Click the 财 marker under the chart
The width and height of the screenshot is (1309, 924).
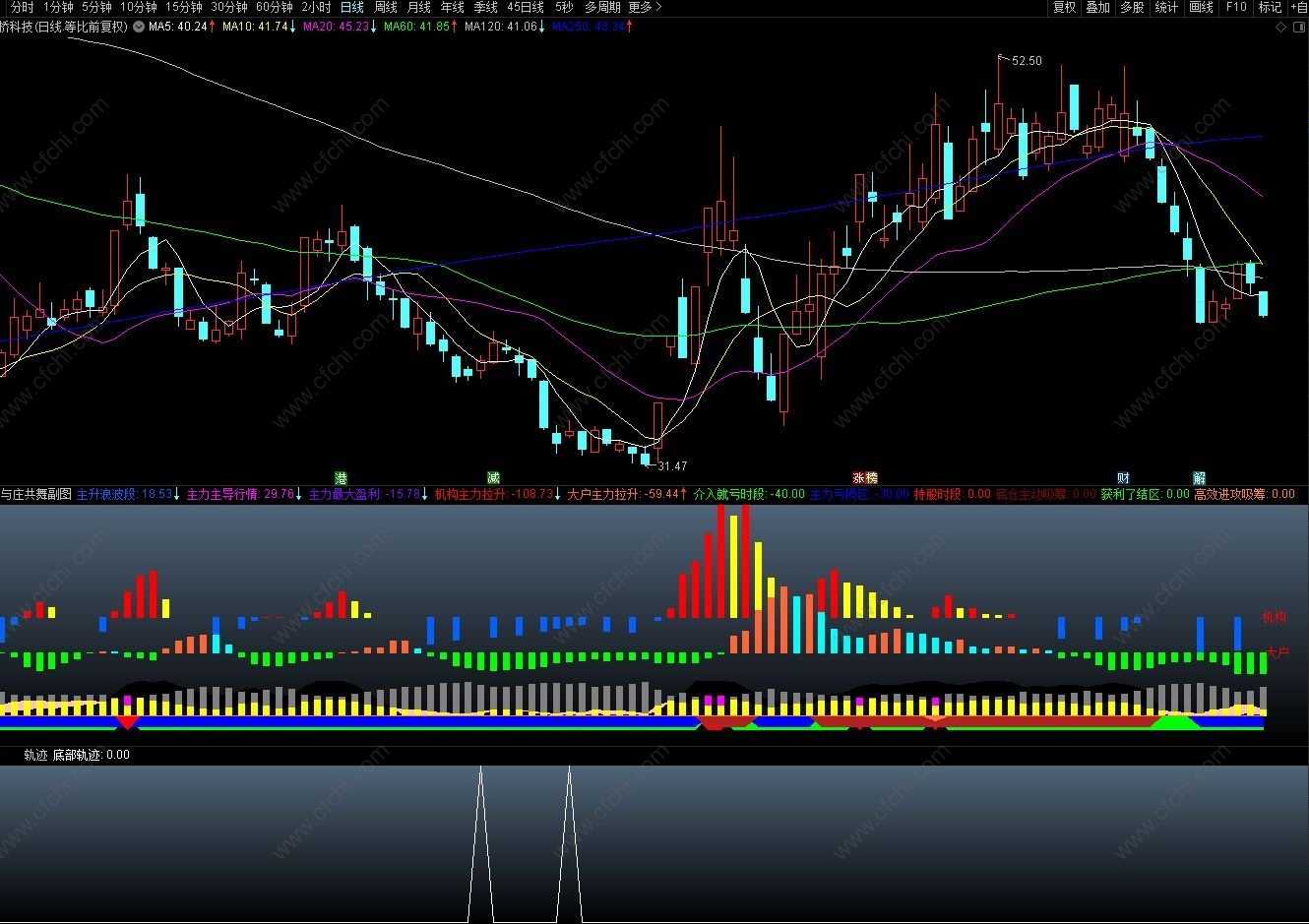tap(1123, 478)
